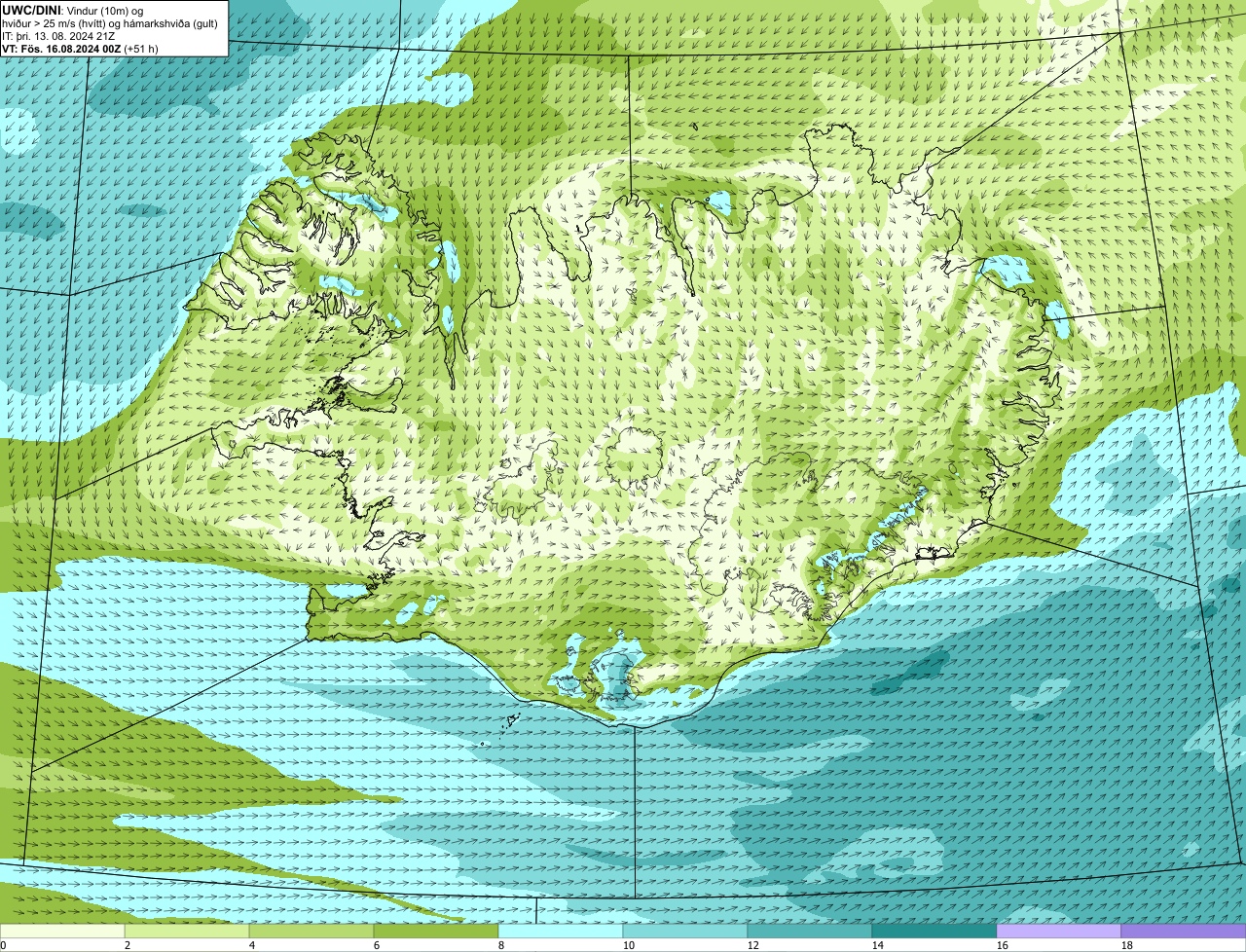The width and height of the screenshot is (1246, 952).
Task: Click the 6–8 m/s olive green scale swatch
Action: click(x=436, y=931)
